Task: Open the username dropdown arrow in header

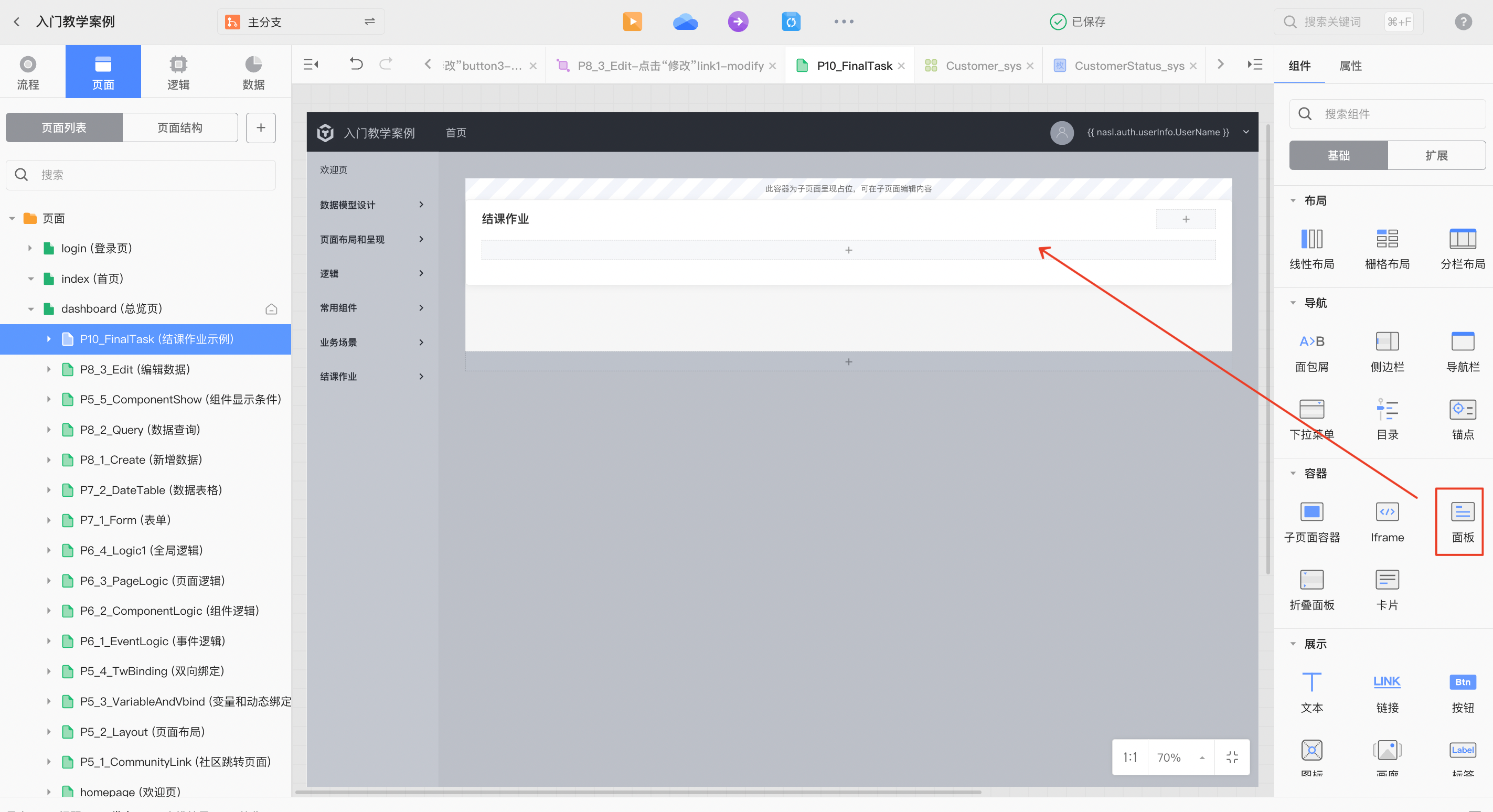Action: click(1245, 132)
